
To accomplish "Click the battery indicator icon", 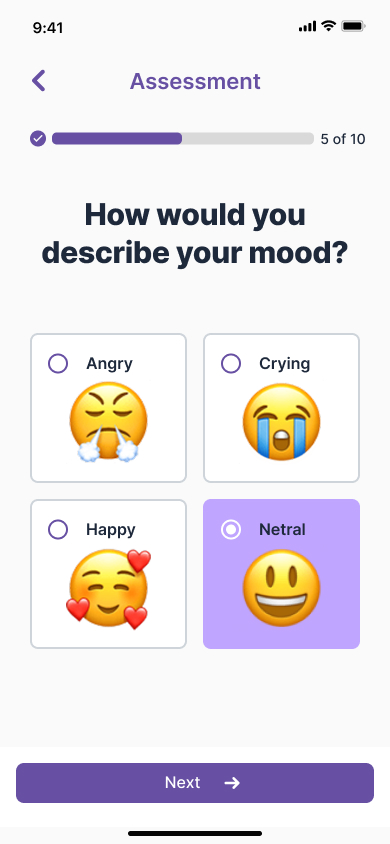I will pyautogui.click(x=353, y=26).
